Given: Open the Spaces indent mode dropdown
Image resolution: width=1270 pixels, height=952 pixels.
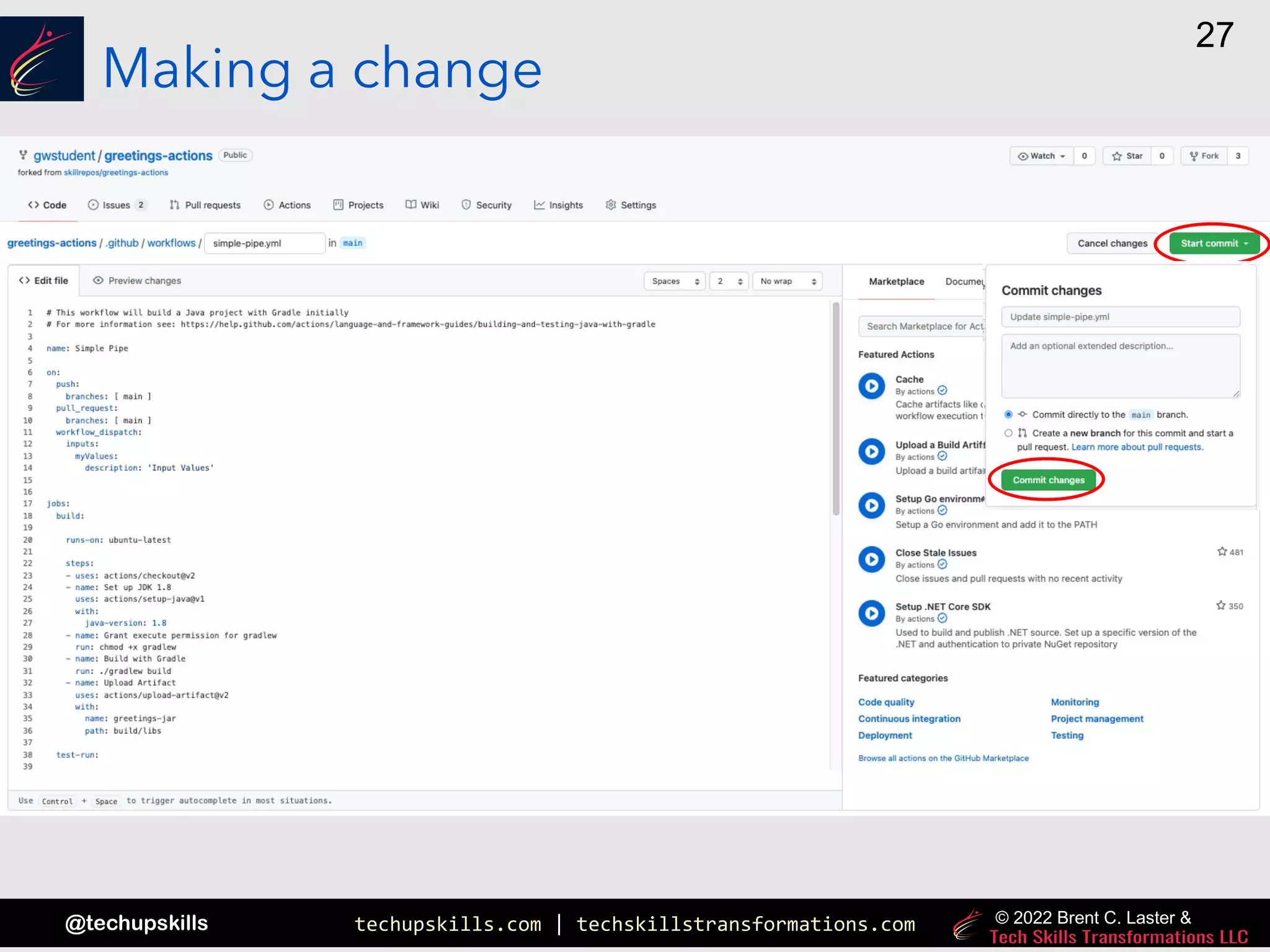Looking at the screenshot, I should pyautogui.click(x=675, y=281).
